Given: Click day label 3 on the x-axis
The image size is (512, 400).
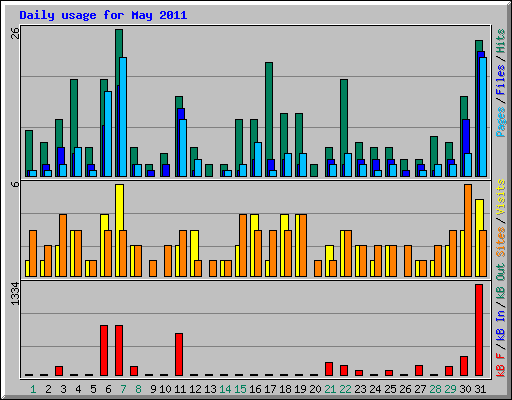Looking at the screenshot, I should point(63,389).
